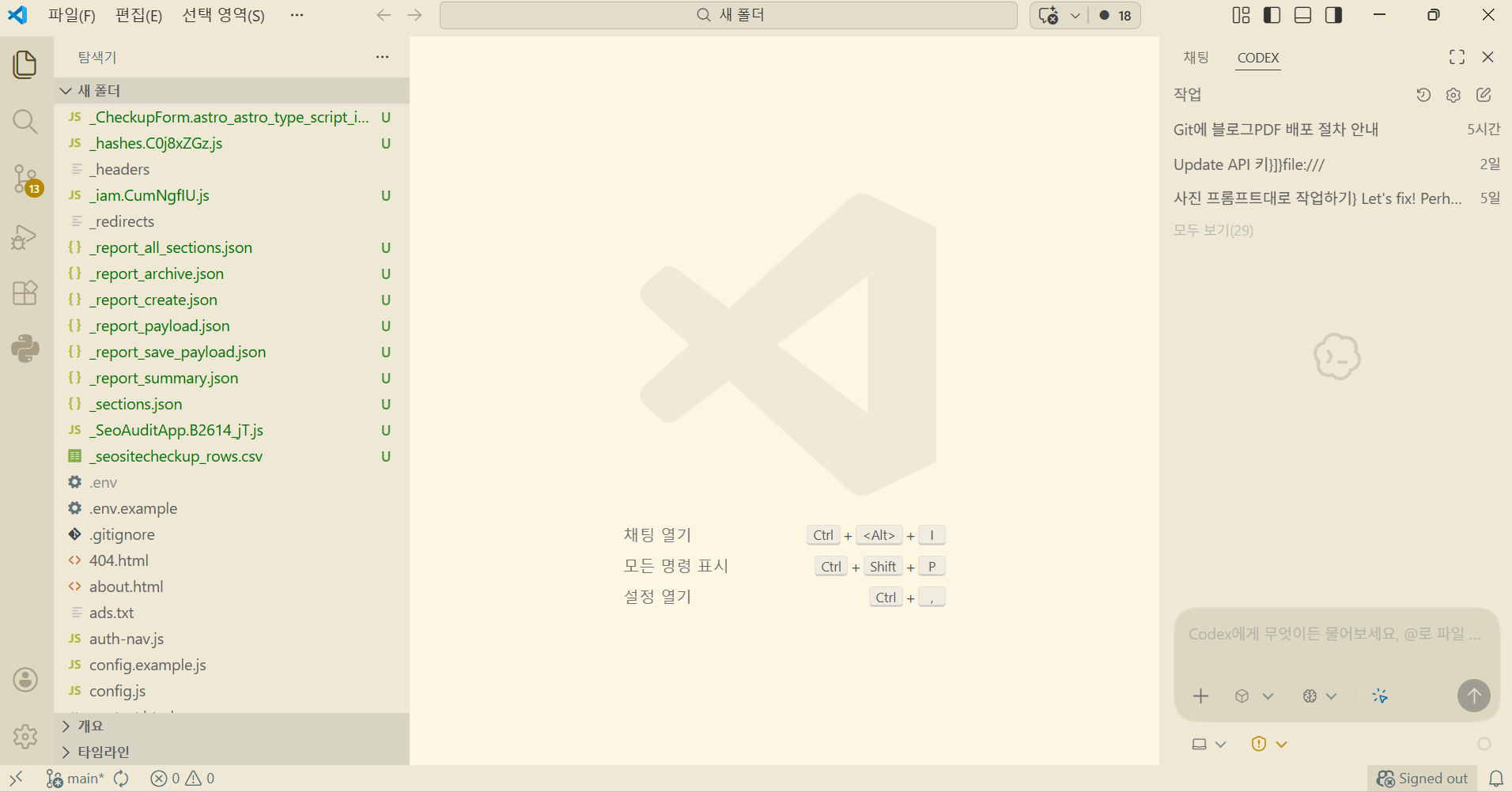This screenshot has width=1512, height=792.
Task: Open the auth-nav.js file
Action: 232,639
